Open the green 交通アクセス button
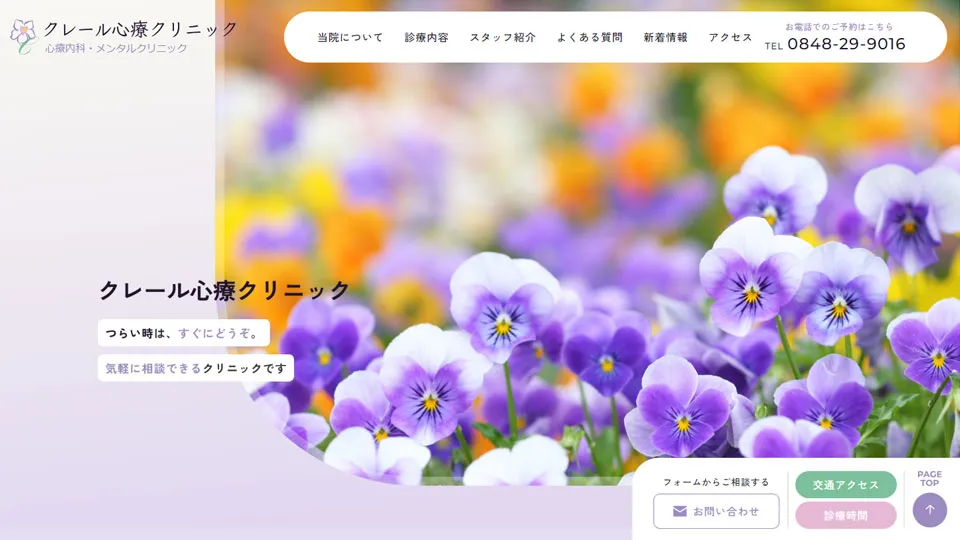Viewport: 960px width, 540px height. click(845, 485)
